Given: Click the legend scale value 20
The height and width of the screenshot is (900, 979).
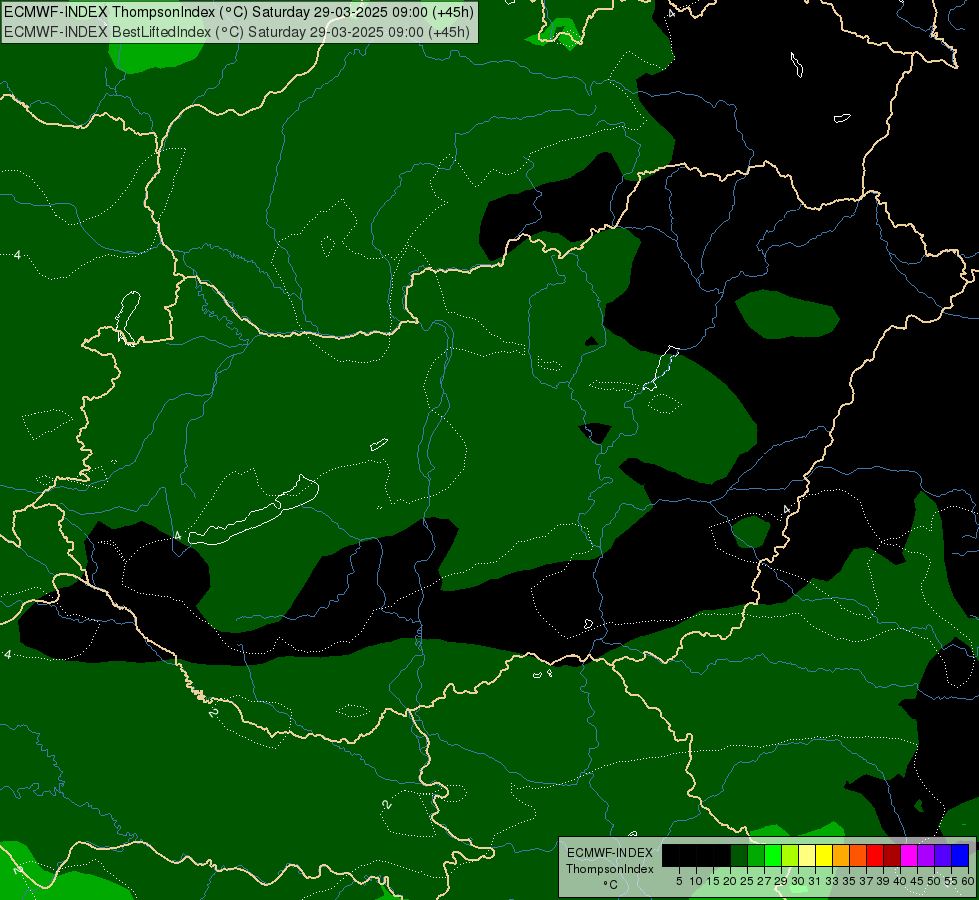Looking at the screenshot, I should (x=730, y=881).
